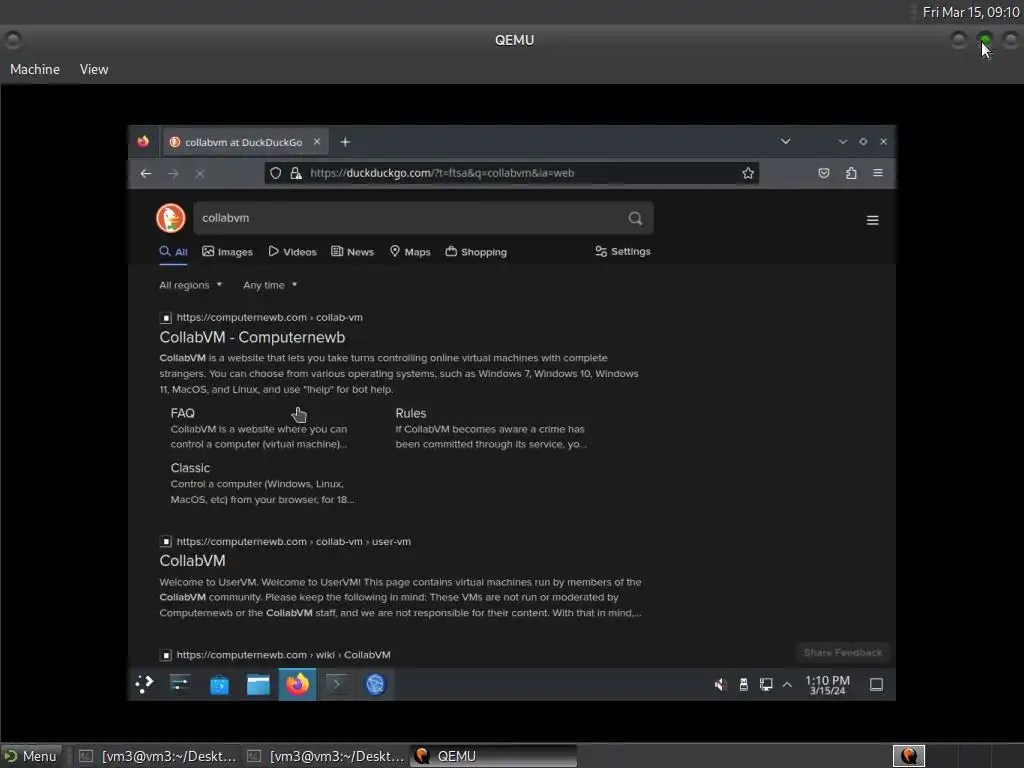Open the second CollabVM user-vm result
The image size is (1024, 768).
coord(192,560)
